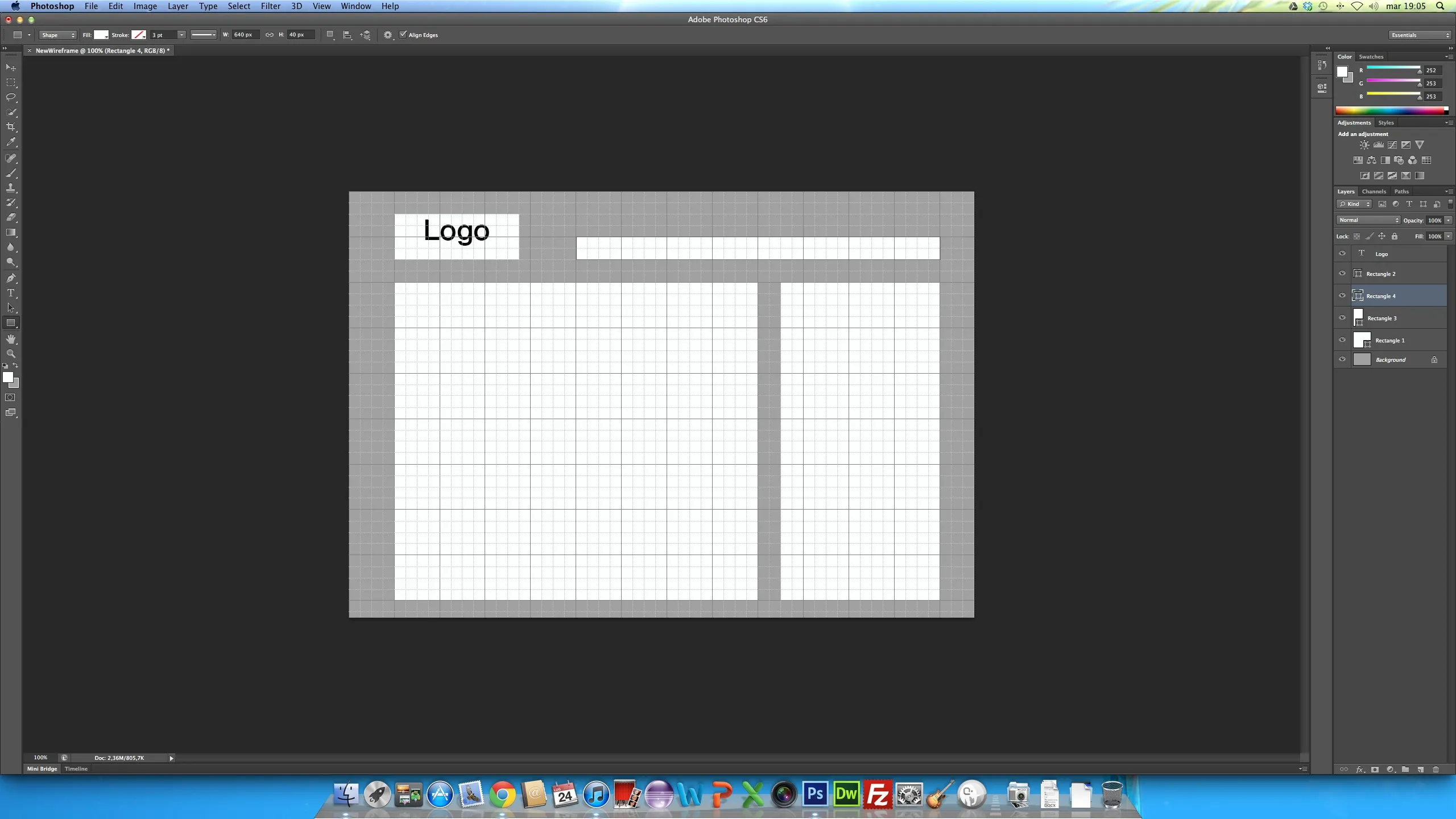The width and height of the screenshot is (1456, 819).
Task: Select the Pen tool
Action: [x=11, y=278]
